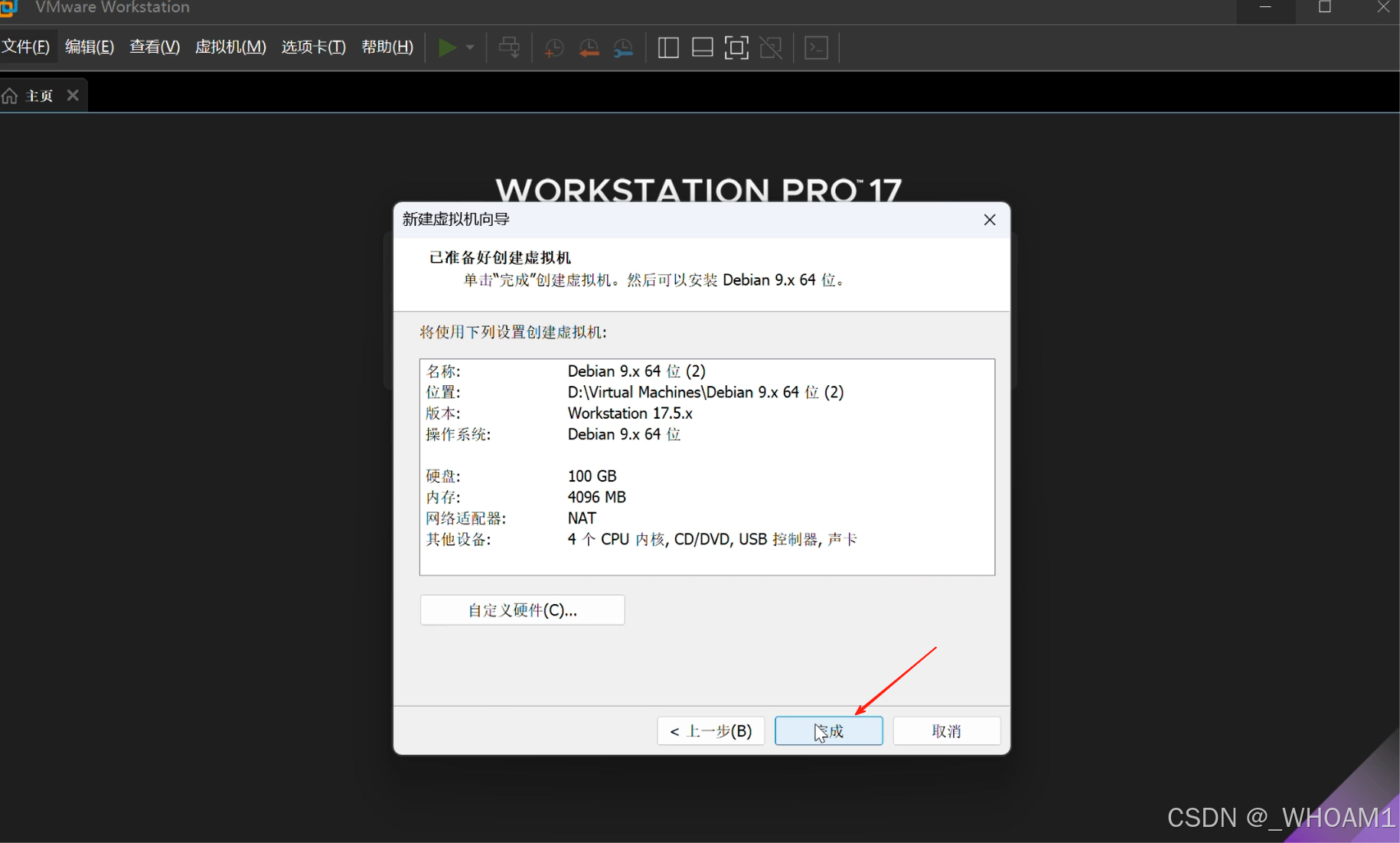This screenshot has width=1400, height=843.
Task: Click 完成 to create the virtual machine
Action: 829,731
